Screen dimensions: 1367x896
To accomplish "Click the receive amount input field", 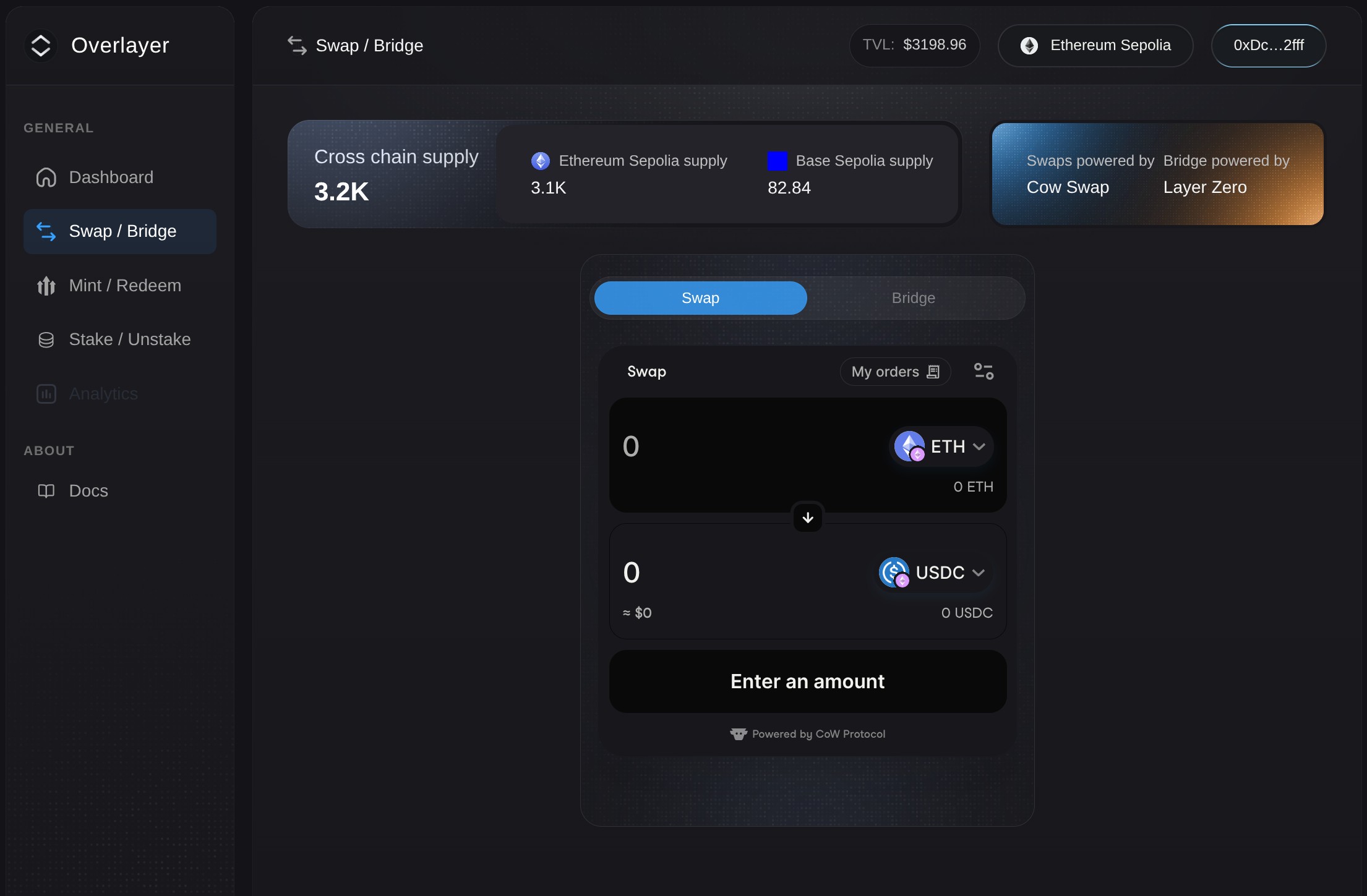I will click(x=745, y=573).
